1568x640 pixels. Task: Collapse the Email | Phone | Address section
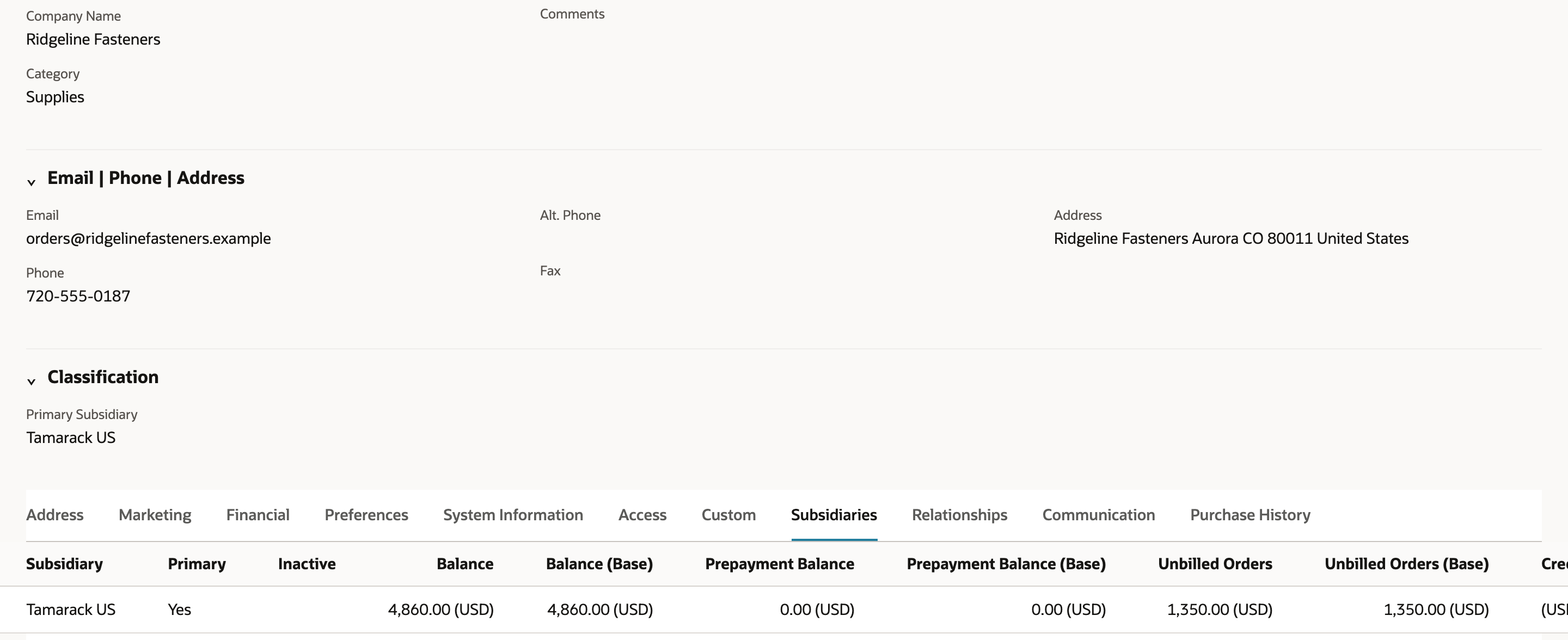pos(31,182)
